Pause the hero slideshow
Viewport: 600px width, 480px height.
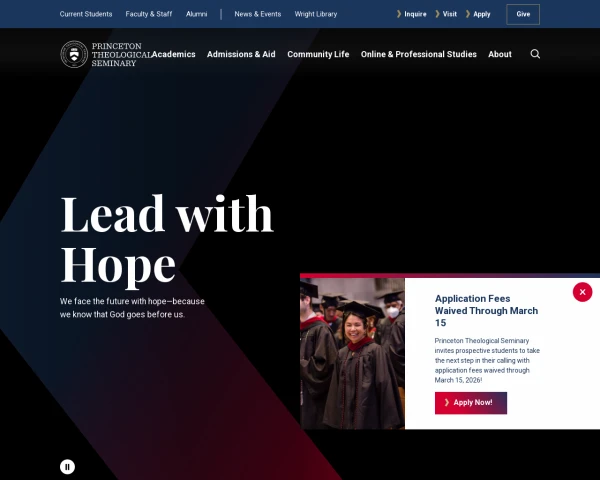pos(67,467)
